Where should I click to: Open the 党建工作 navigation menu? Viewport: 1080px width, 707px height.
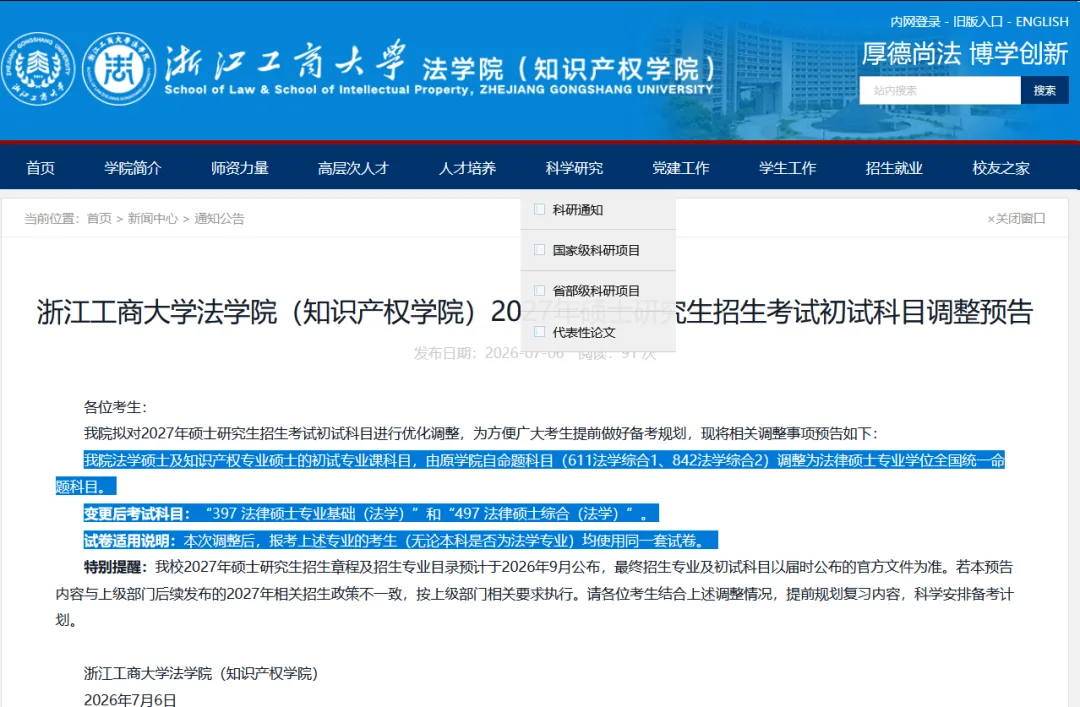[681, 167]
